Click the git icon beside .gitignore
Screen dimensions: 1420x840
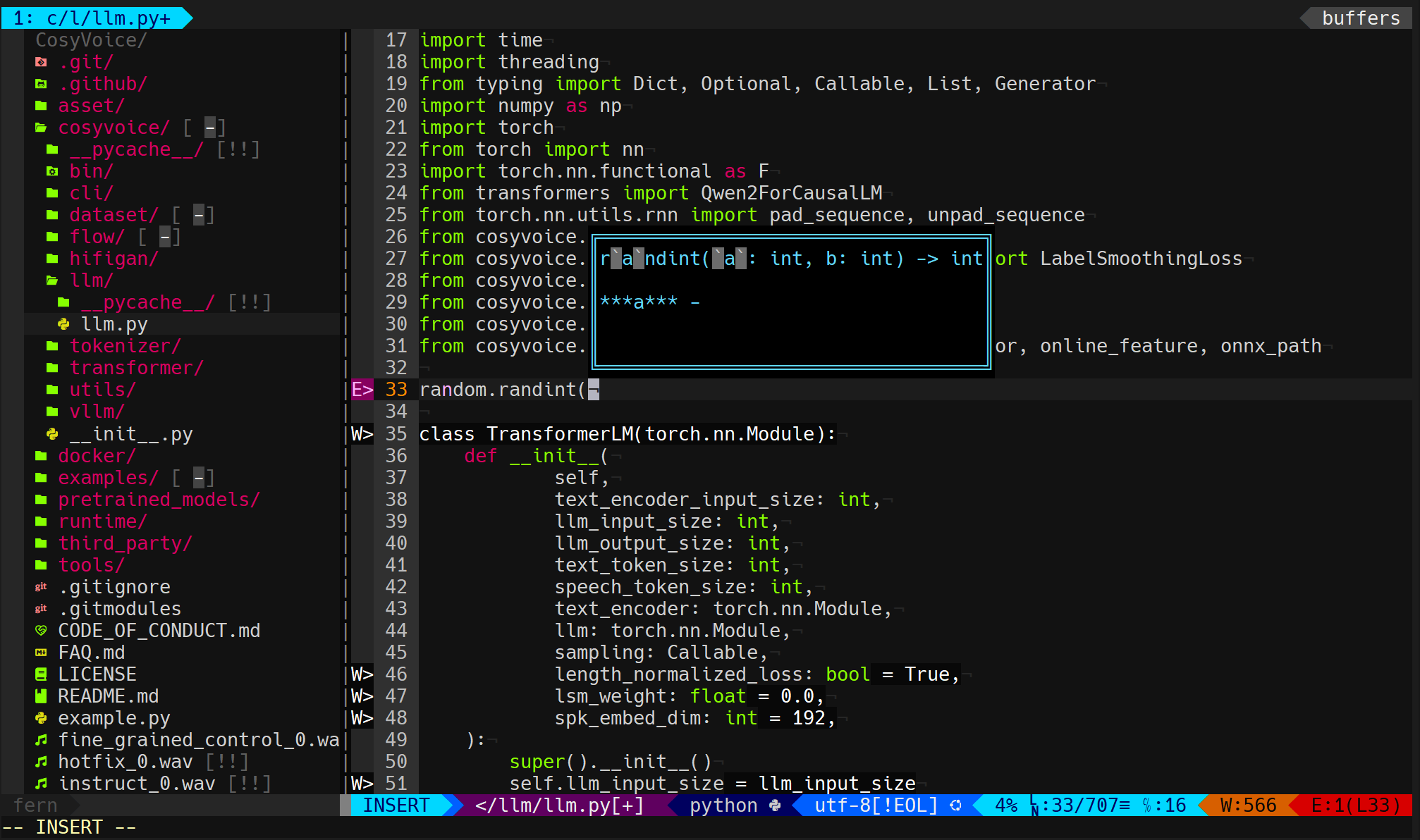(40, 586)
